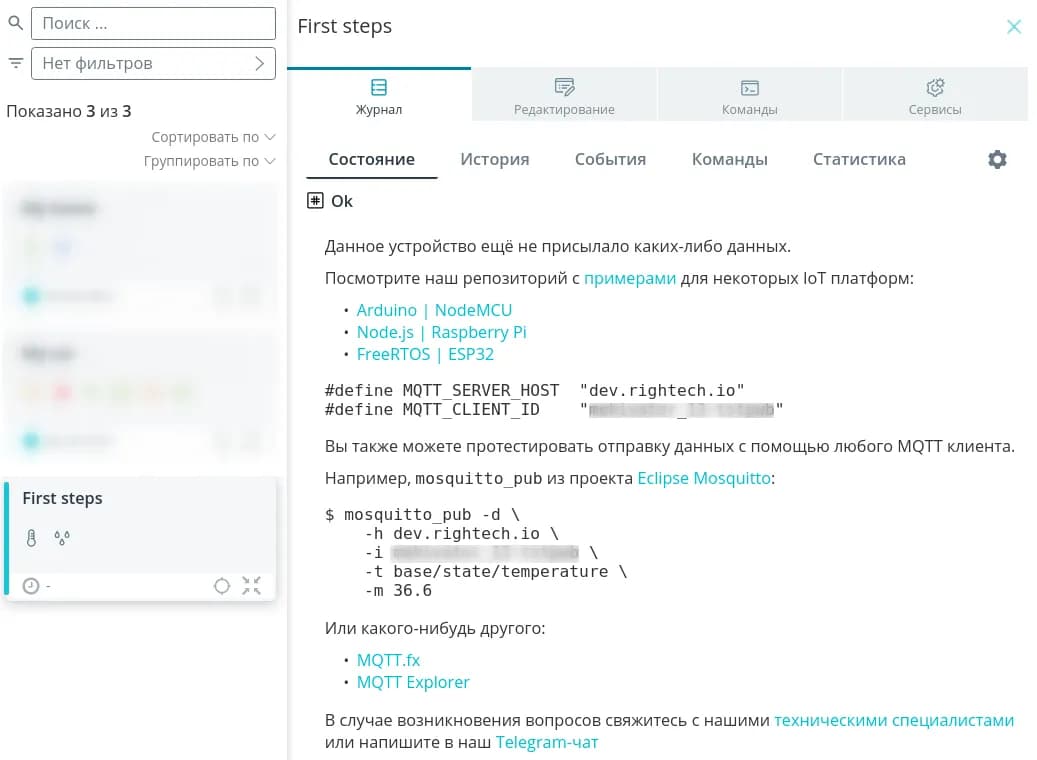Expand the Группировать по dropdown
This screenshot has height=760, width=1037.
click(208, 161)
